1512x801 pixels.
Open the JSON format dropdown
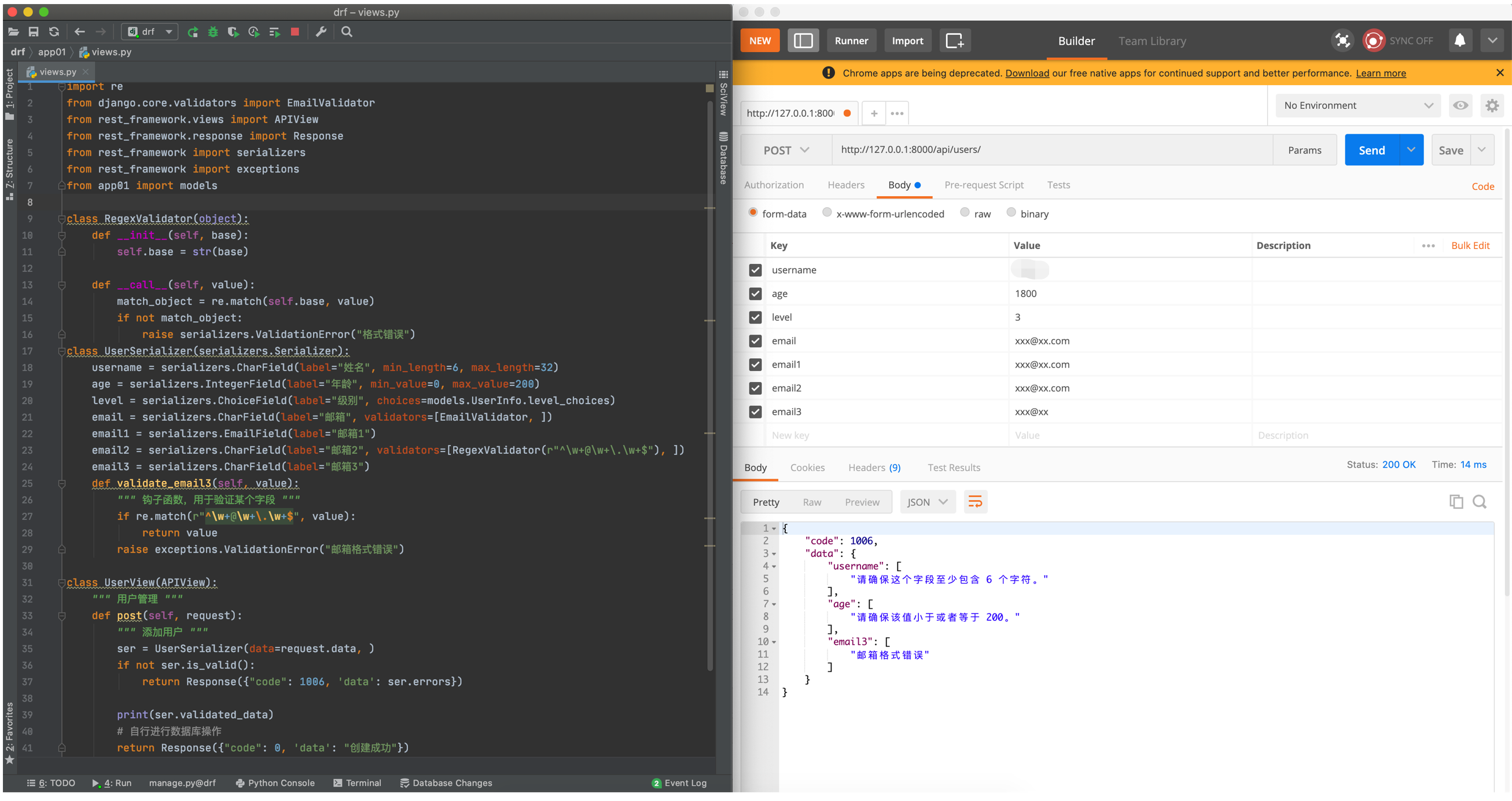click(x=927, y=502)
